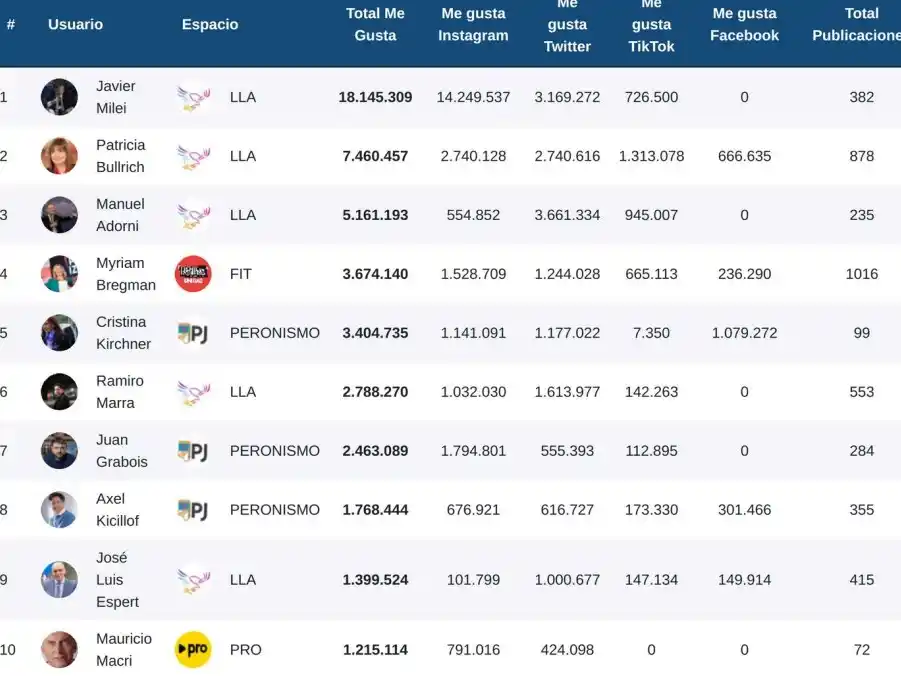Click the yellow PRO logo in Macri's row

click(193, 650)
